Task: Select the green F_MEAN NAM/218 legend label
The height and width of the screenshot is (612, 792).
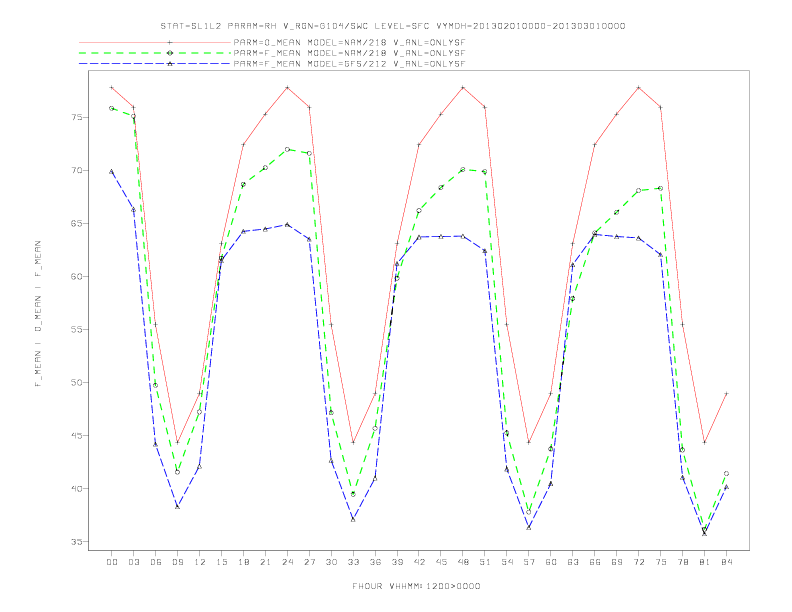Action: pyautogui.click(x=349, y=53)
